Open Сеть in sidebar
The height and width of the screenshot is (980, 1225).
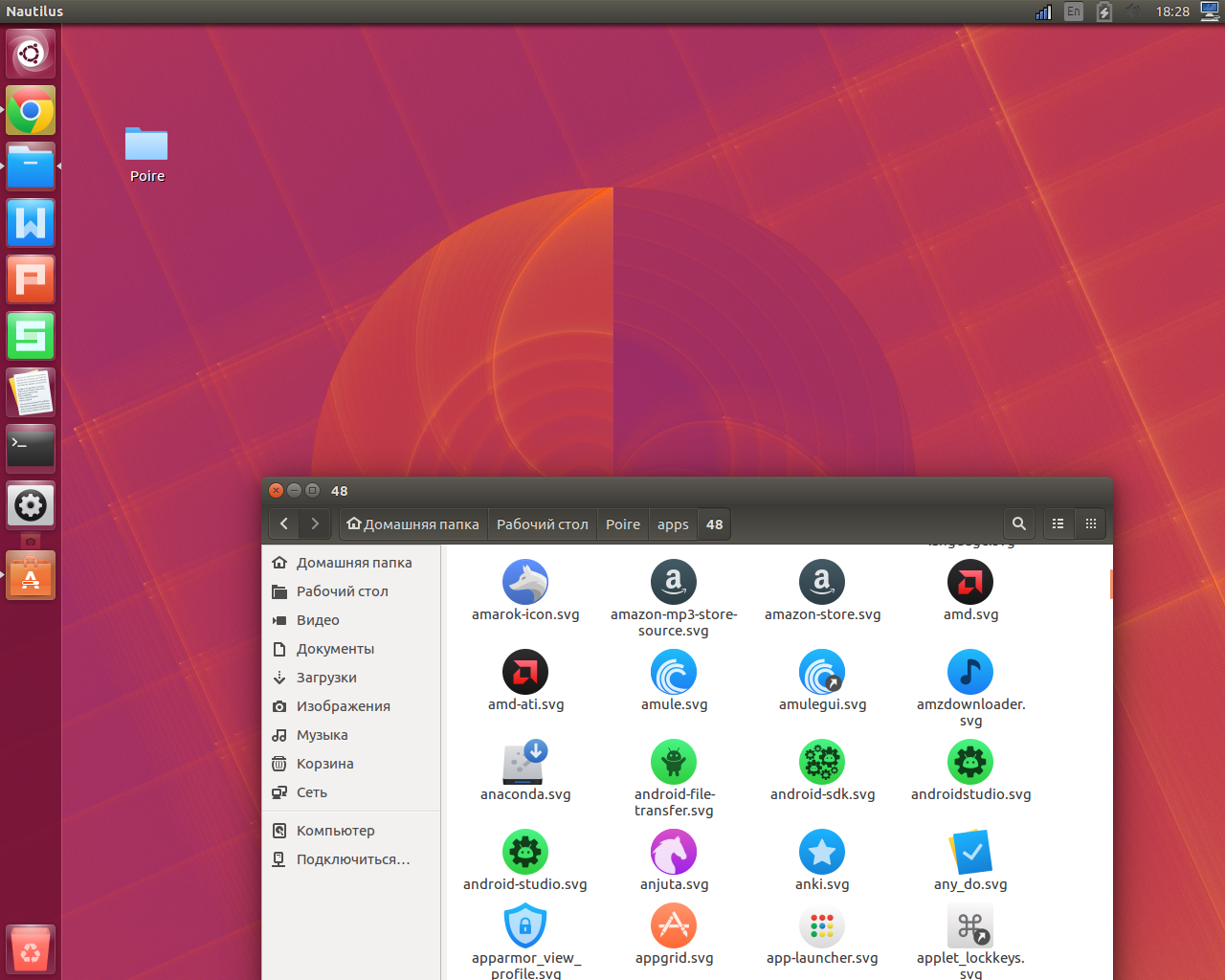(351, 792)
